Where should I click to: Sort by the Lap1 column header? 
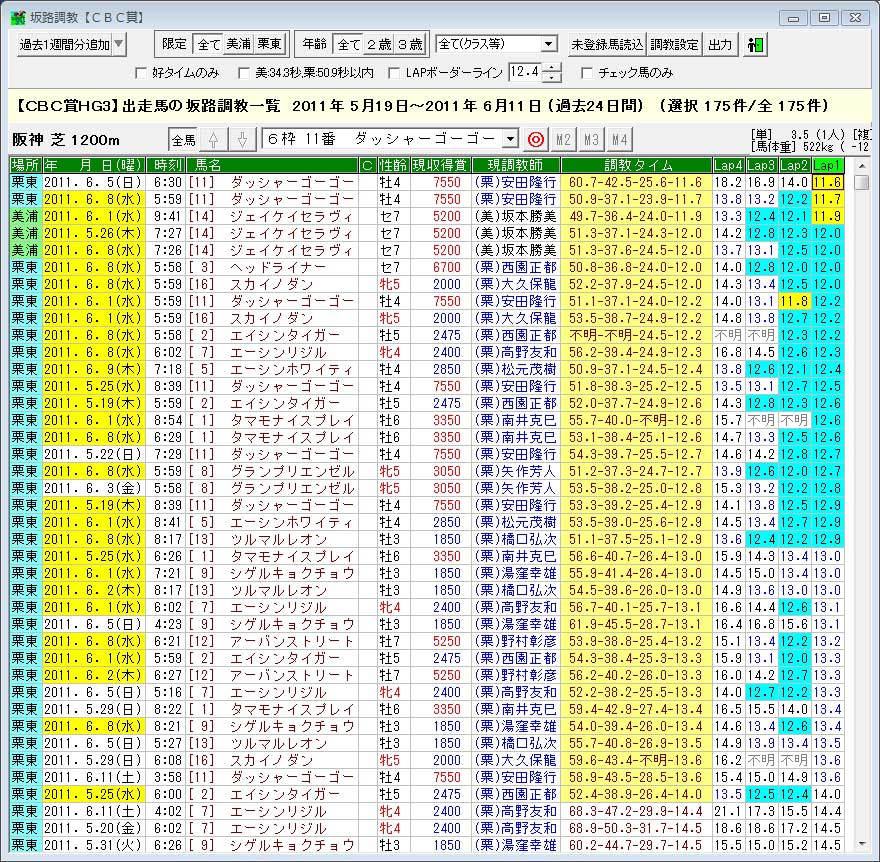[x=827, y=164]
